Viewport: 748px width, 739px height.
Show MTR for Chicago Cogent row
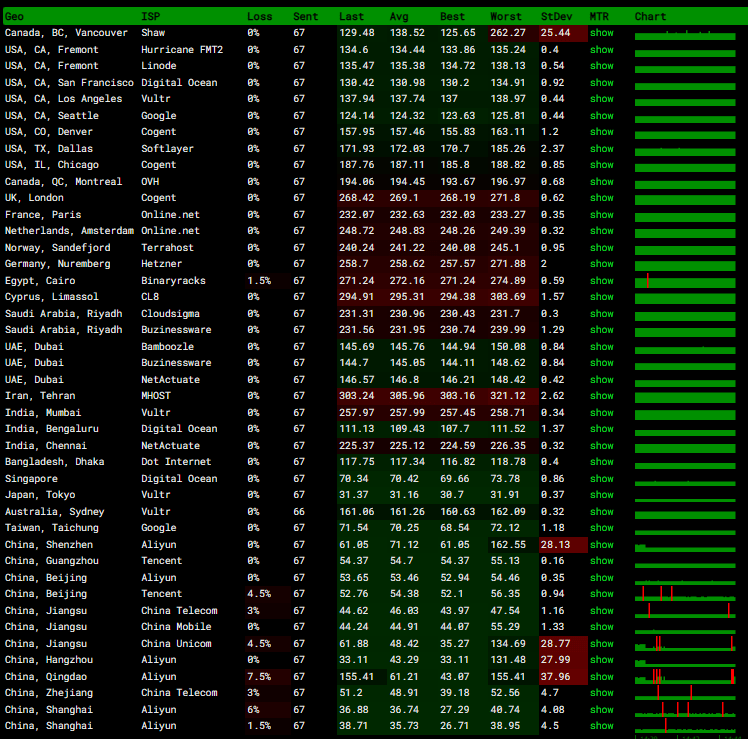[602, 165]
